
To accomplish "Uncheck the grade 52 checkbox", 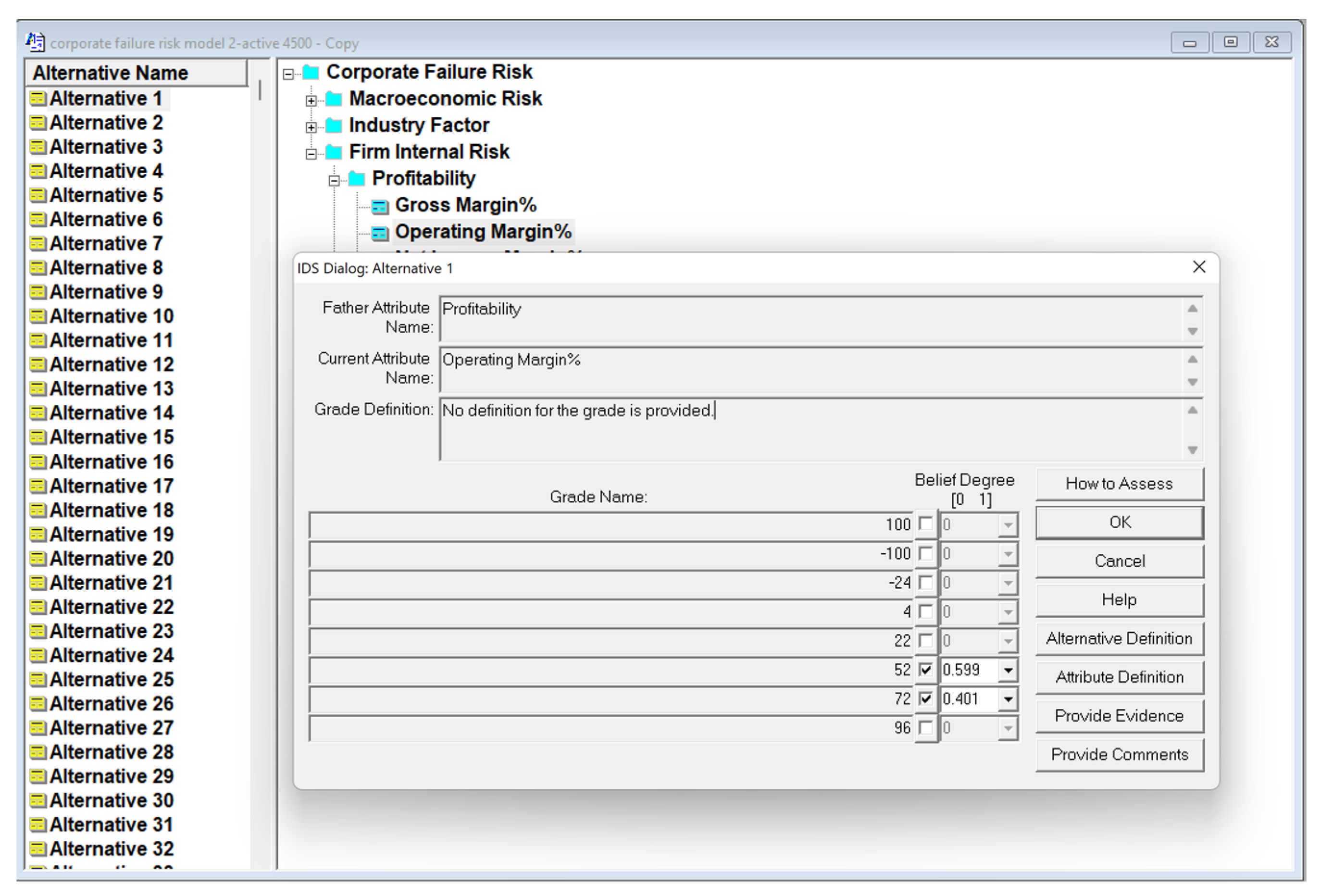I will coord(926,670).
